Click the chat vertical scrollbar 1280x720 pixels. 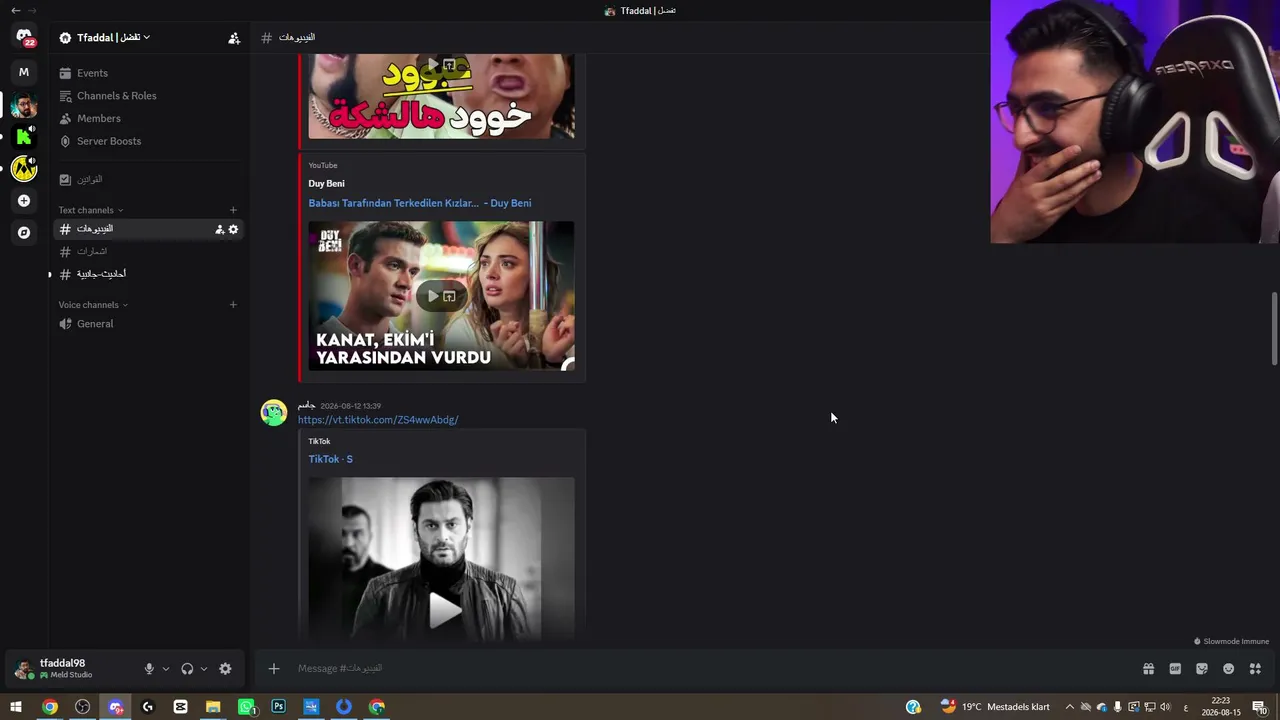(x=1274, y=330)
